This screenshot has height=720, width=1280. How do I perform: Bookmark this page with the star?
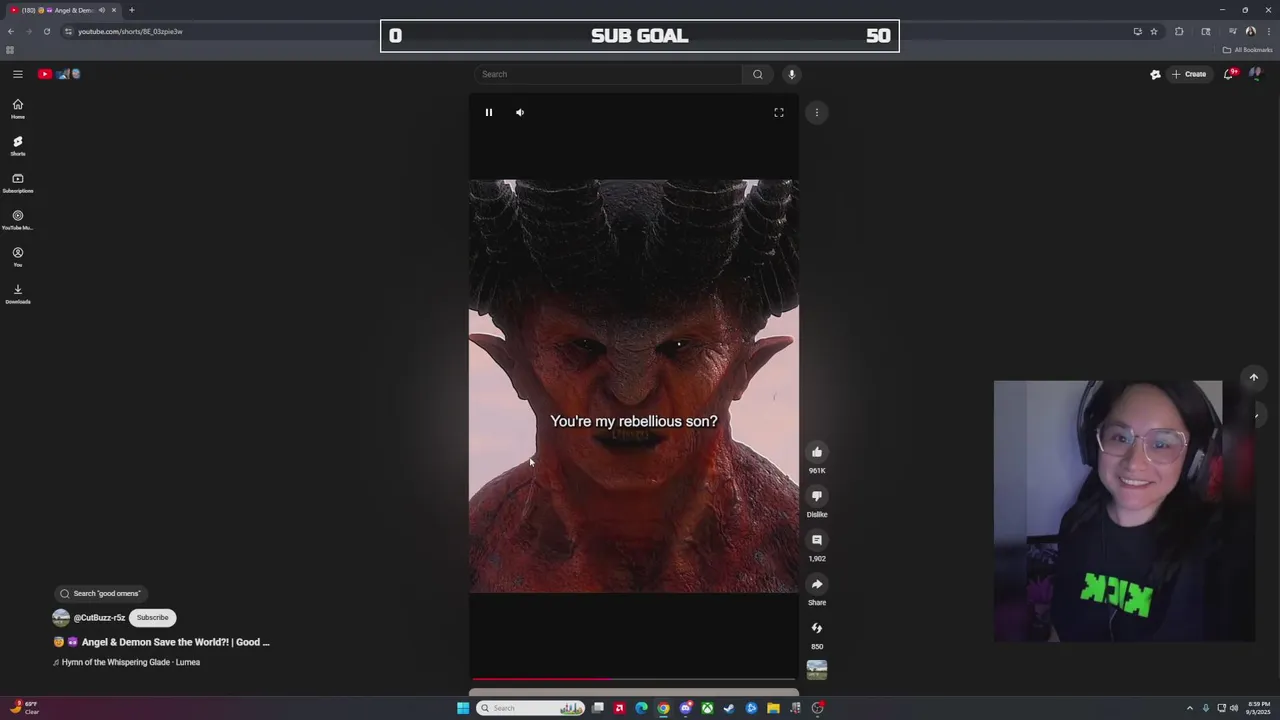pos(1154,31)
